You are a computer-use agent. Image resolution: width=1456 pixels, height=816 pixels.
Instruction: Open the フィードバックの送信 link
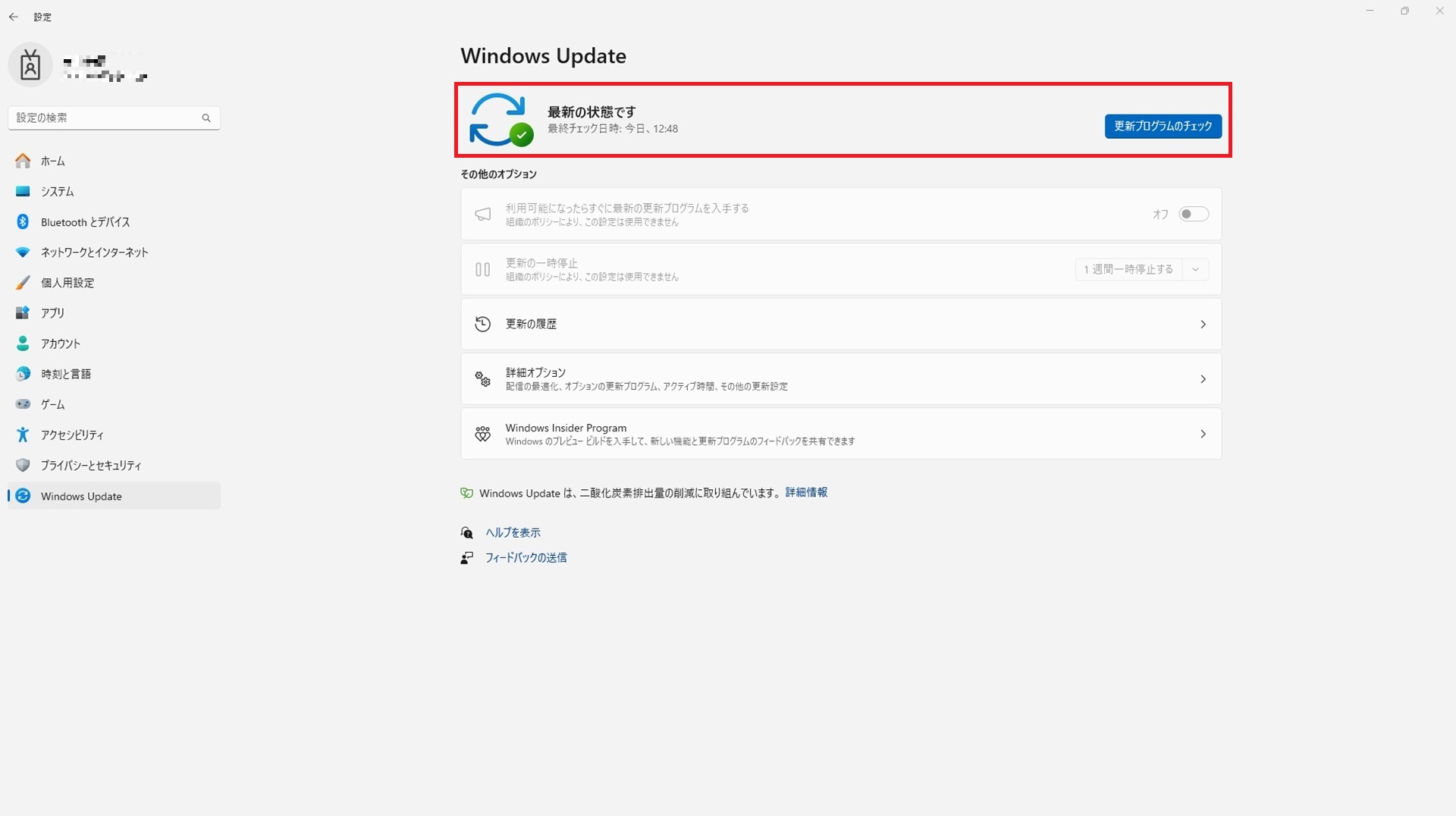coord(526,557)
